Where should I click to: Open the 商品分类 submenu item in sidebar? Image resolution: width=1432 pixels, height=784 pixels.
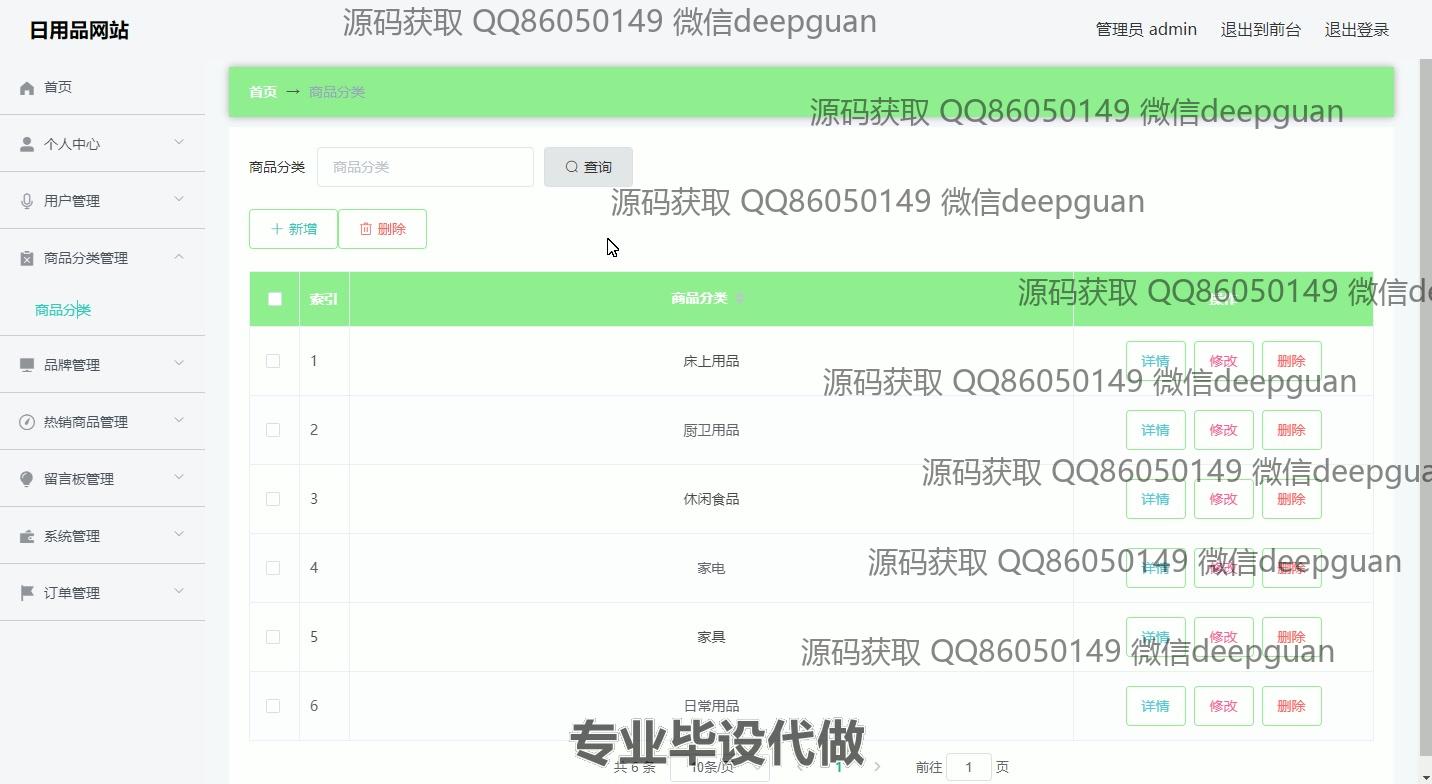63,310
